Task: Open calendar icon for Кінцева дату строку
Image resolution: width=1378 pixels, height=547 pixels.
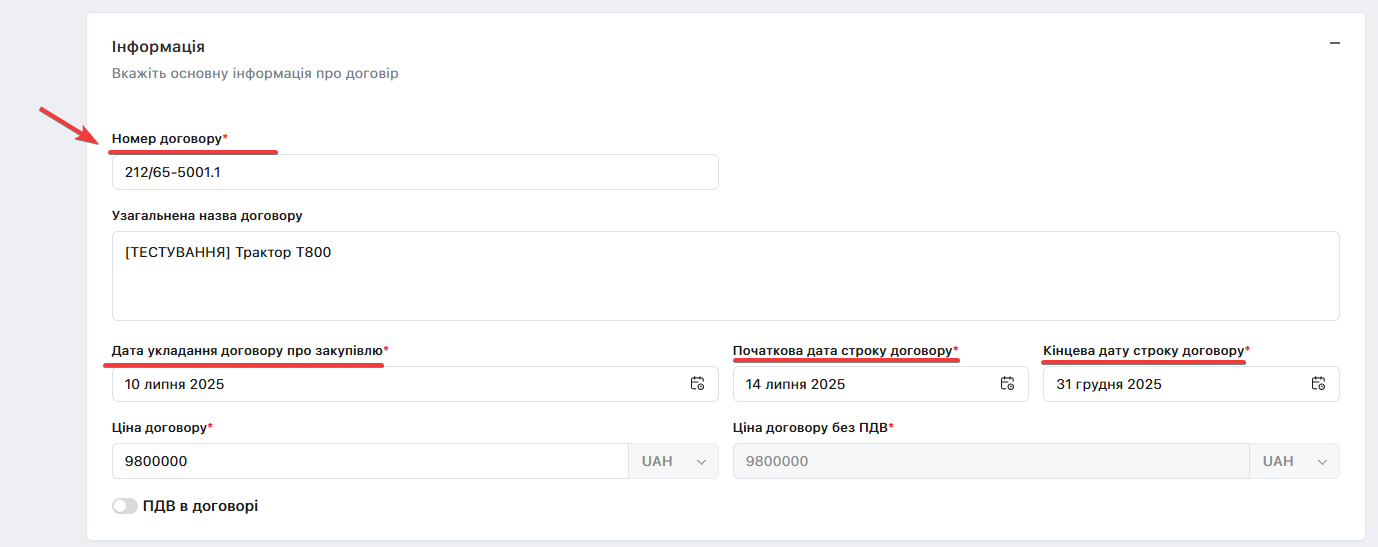Action: pos(1319,384)
